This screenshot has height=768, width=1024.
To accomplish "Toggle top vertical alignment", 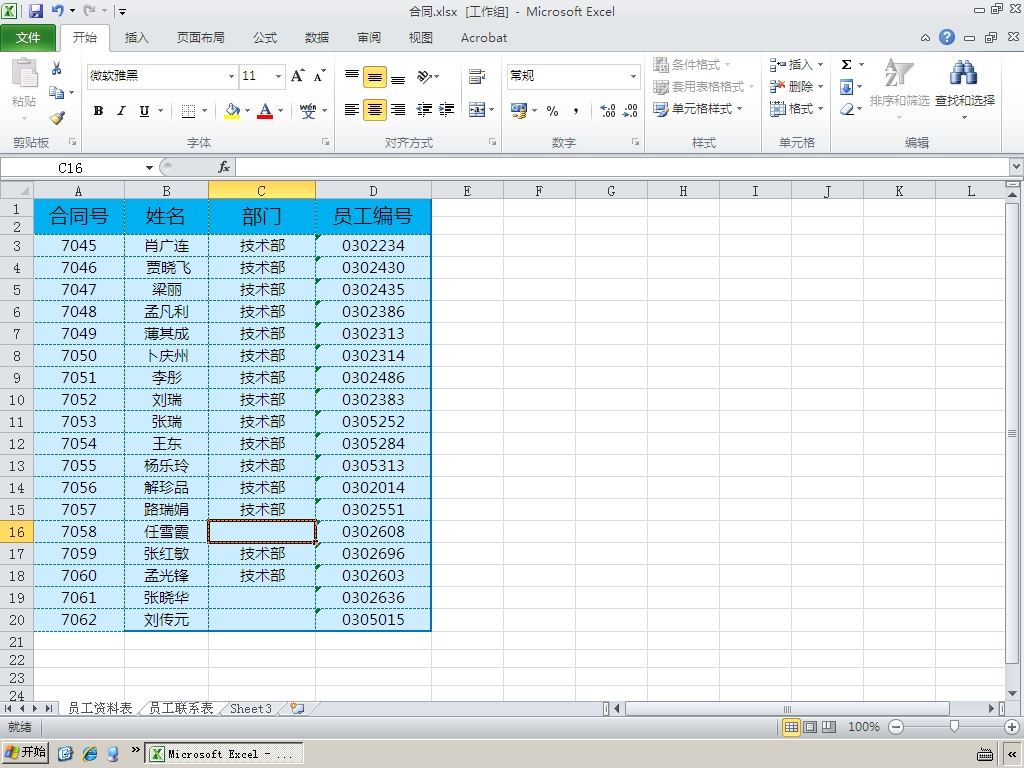I will pyautogui.click(x=351, y=76).
